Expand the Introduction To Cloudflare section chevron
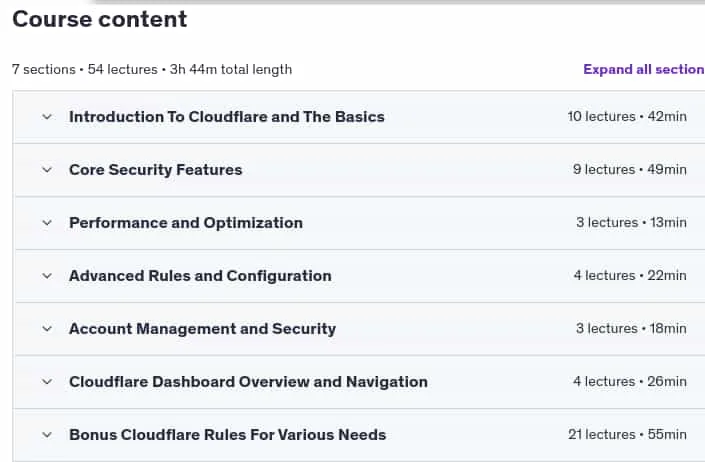The image size is (705, 462). click(x=47, y=117)
